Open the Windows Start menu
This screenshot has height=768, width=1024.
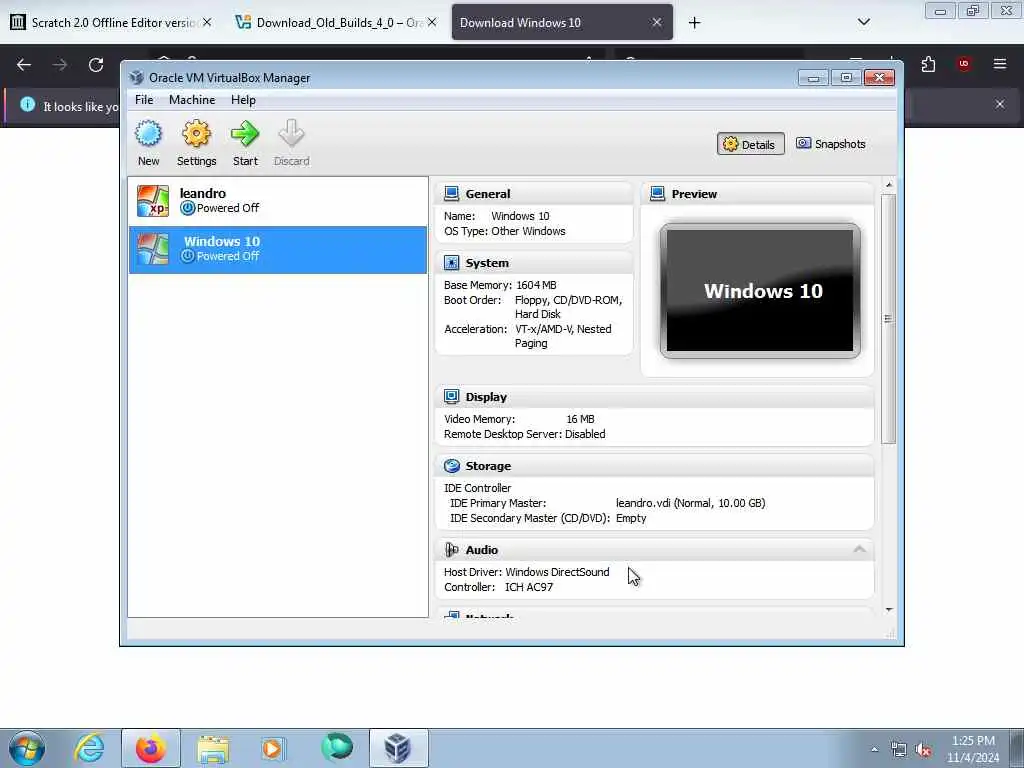click(27, 748)
